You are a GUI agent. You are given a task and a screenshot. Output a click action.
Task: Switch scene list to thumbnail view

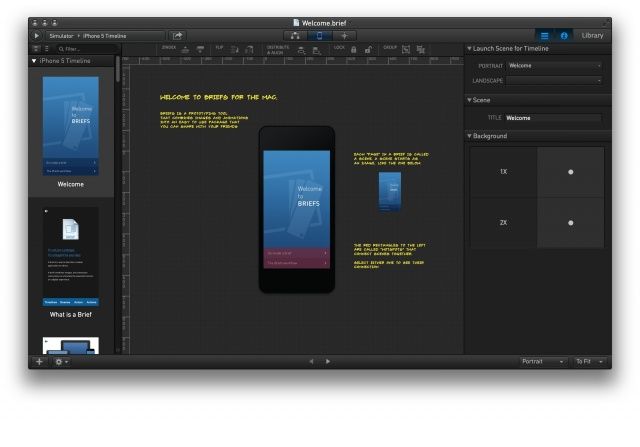(x=37, y=48)
